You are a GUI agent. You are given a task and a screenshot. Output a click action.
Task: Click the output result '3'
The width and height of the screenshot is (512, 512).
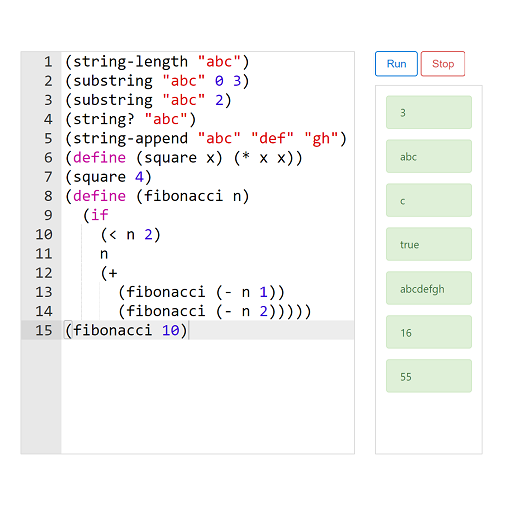pos(429,112)
